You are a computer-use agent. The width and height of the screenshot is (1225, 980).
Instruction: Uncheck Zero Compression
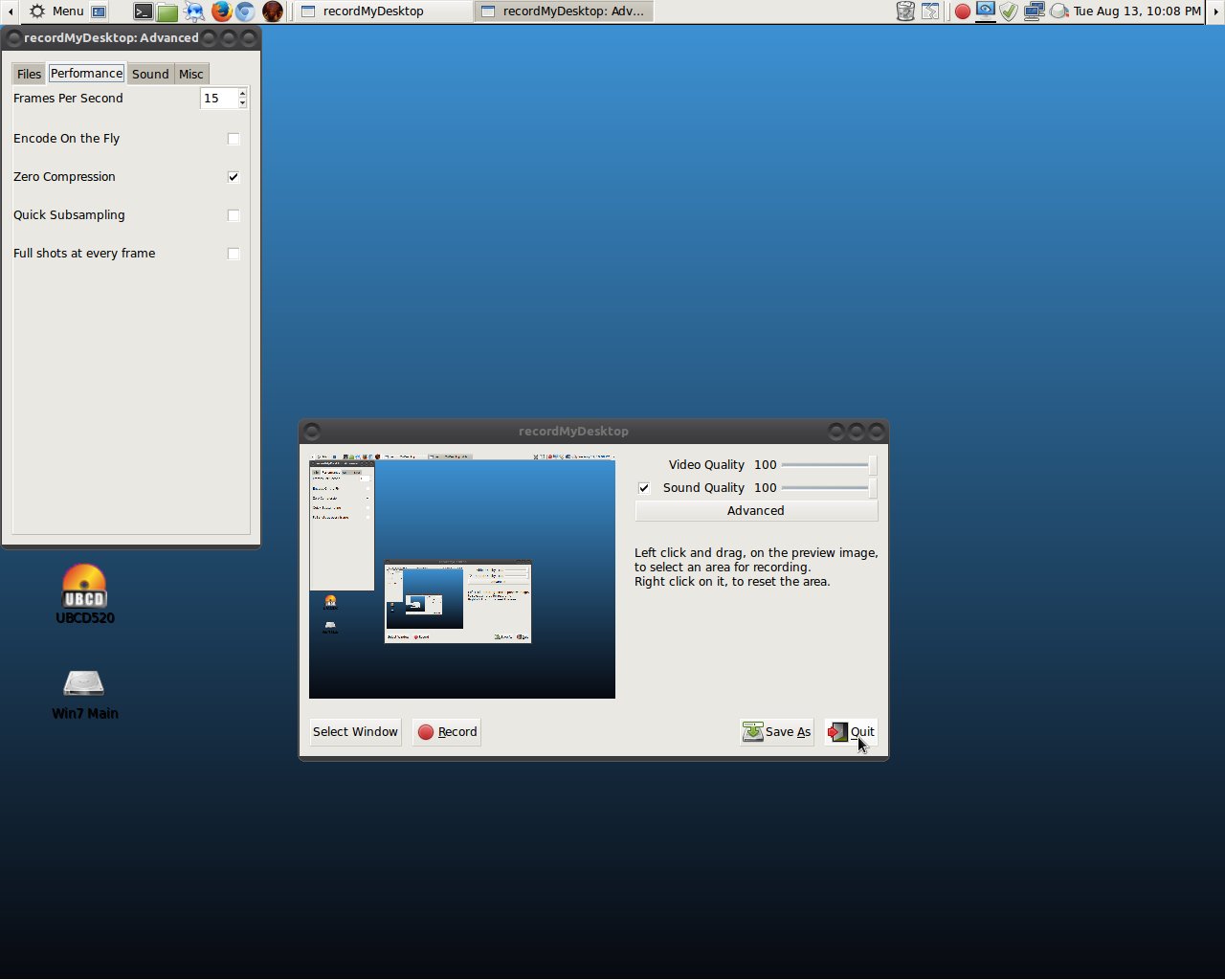click(233, 176)
